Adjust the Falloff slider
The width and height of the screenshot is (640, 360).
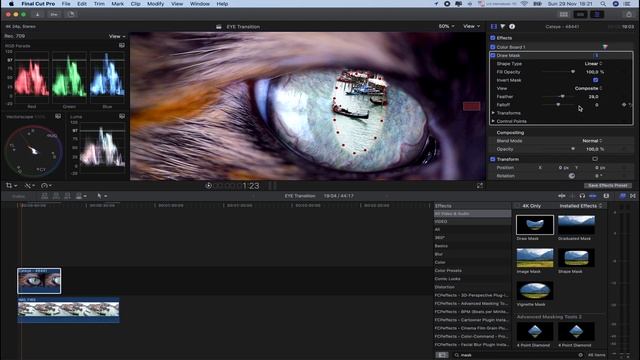pos(558,105)
